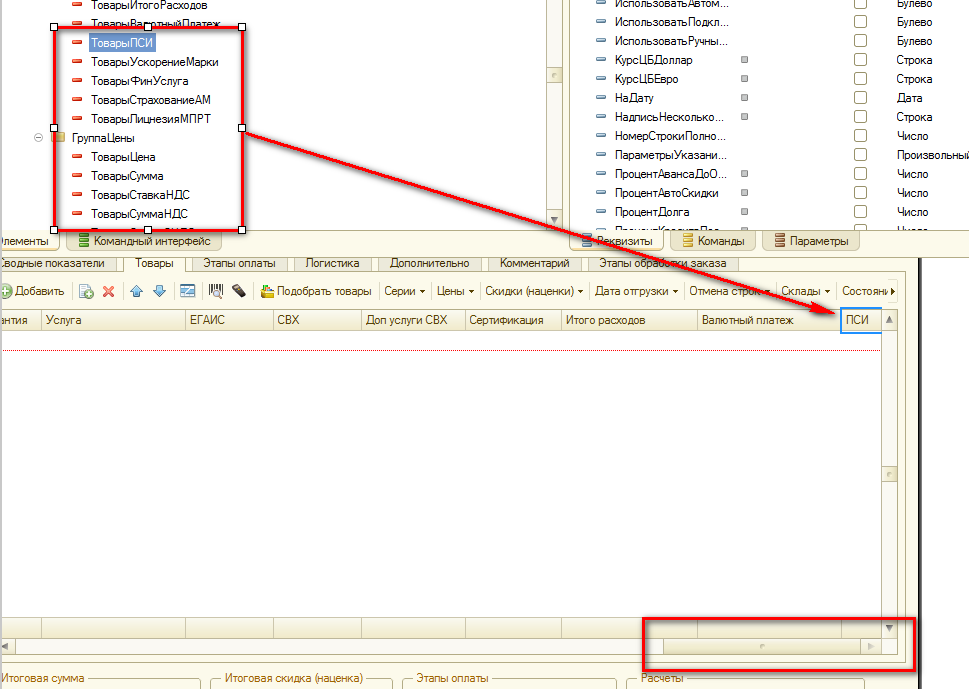Enable the checkbox in НадписьНесколько... row
Screen dimensions: 969x689
tap(860, 117)
